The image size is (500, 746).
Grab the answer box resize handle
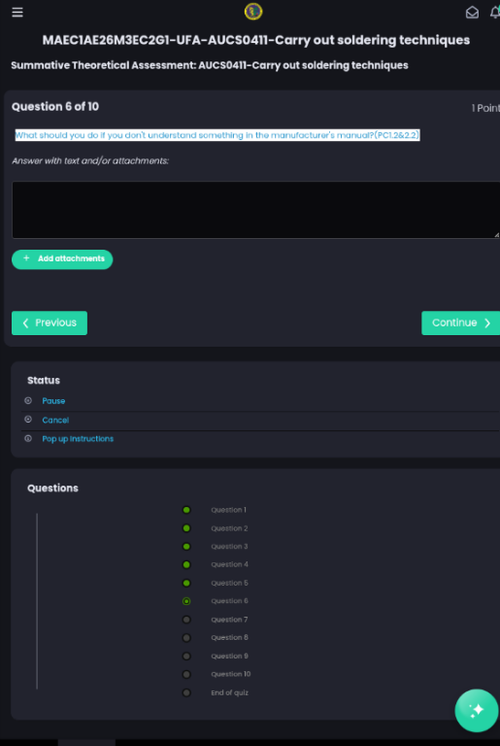tap(496, 235)
